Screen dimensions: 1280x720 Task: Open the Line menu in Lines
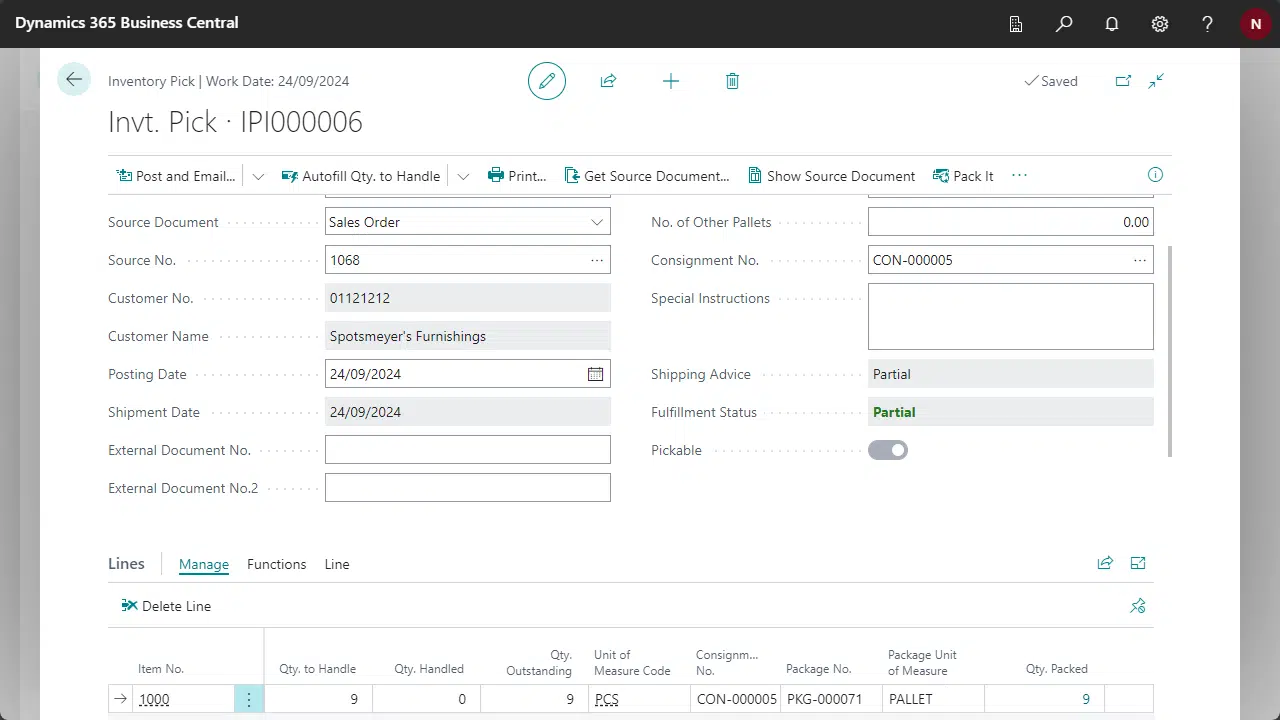pyautogui.click(x=337, y=564)
